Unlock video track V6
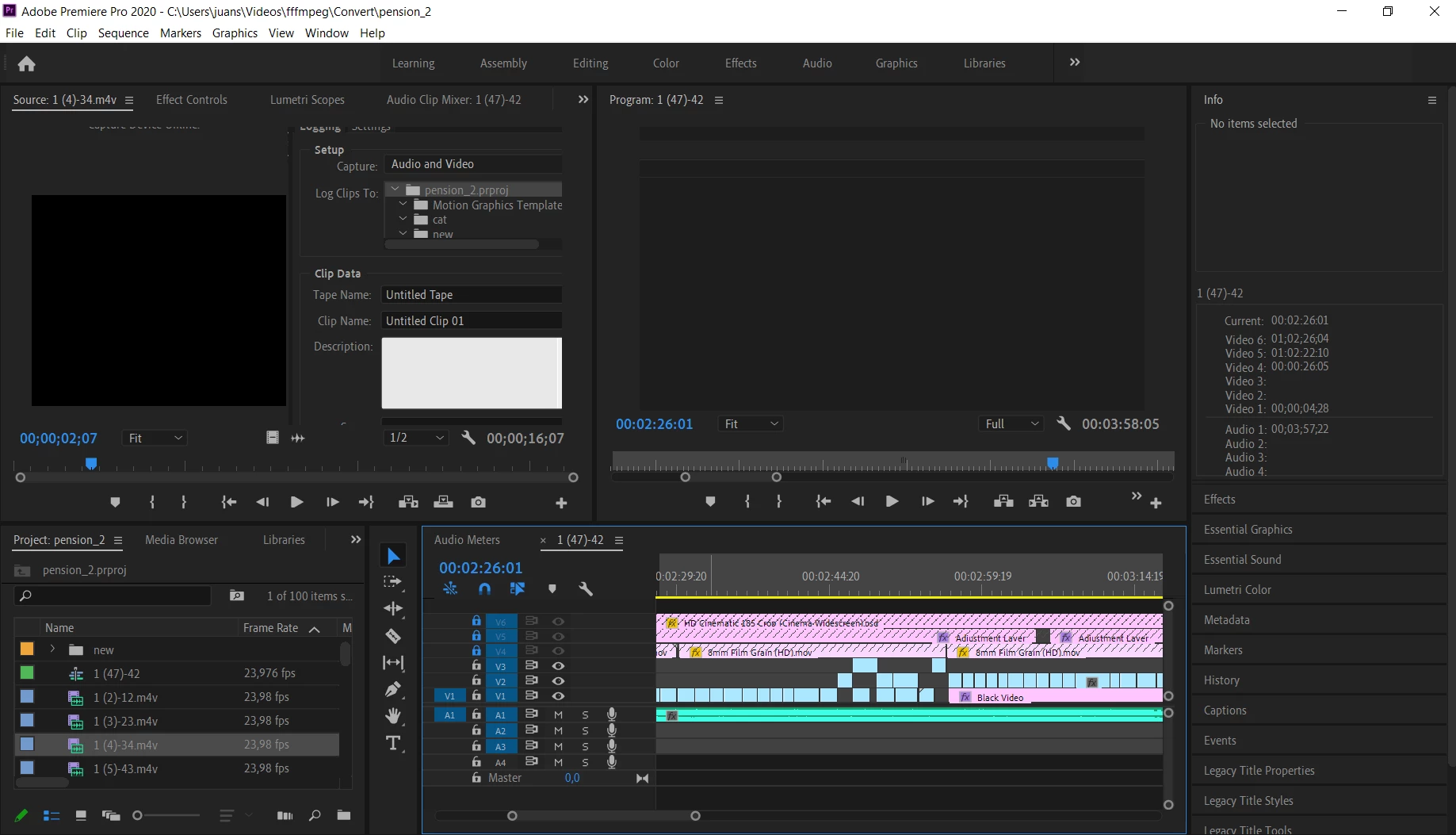The height and width of the screenshot is (835, 1456). point(476,621)
